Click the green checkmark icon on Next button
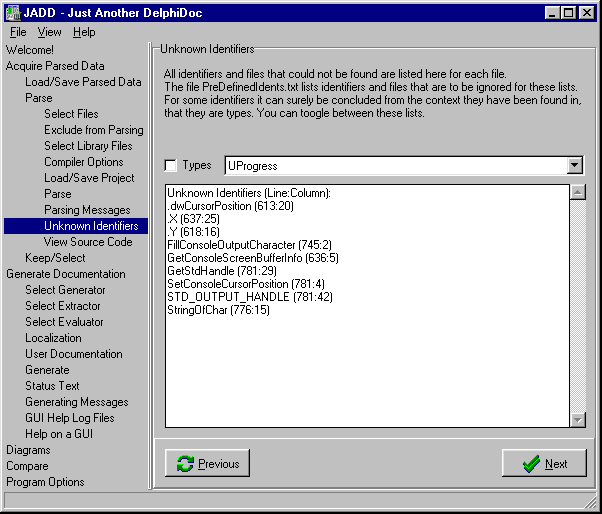This screenshot has width=602, height=514. (531, 464)
